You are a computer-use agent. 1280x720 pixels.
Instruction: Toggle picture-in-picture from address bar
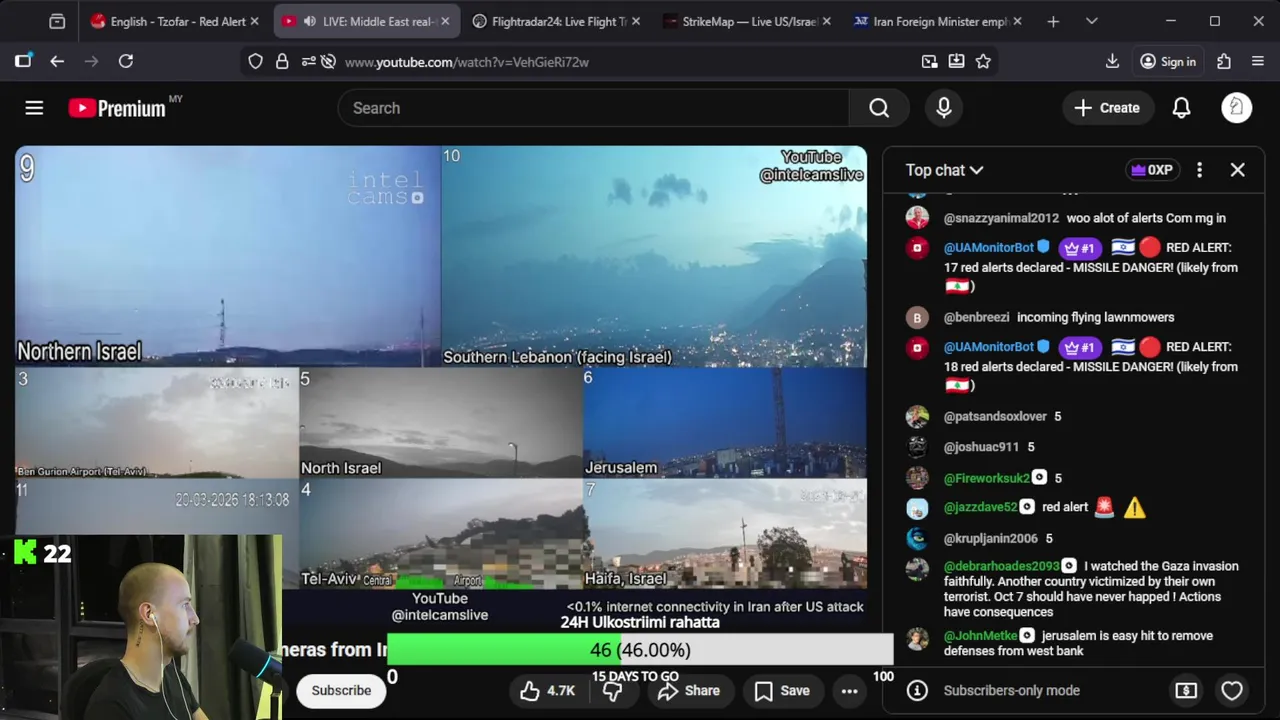pos(929,62)
